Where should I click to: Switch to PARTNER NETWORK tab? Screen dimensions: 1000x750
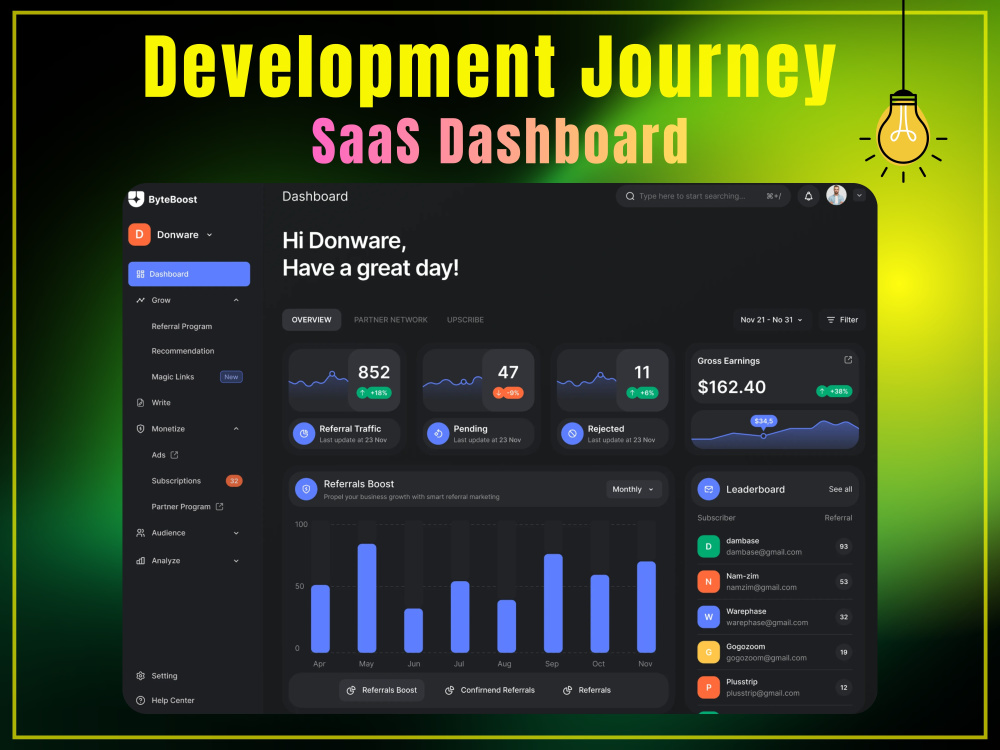tap(391, 320)
